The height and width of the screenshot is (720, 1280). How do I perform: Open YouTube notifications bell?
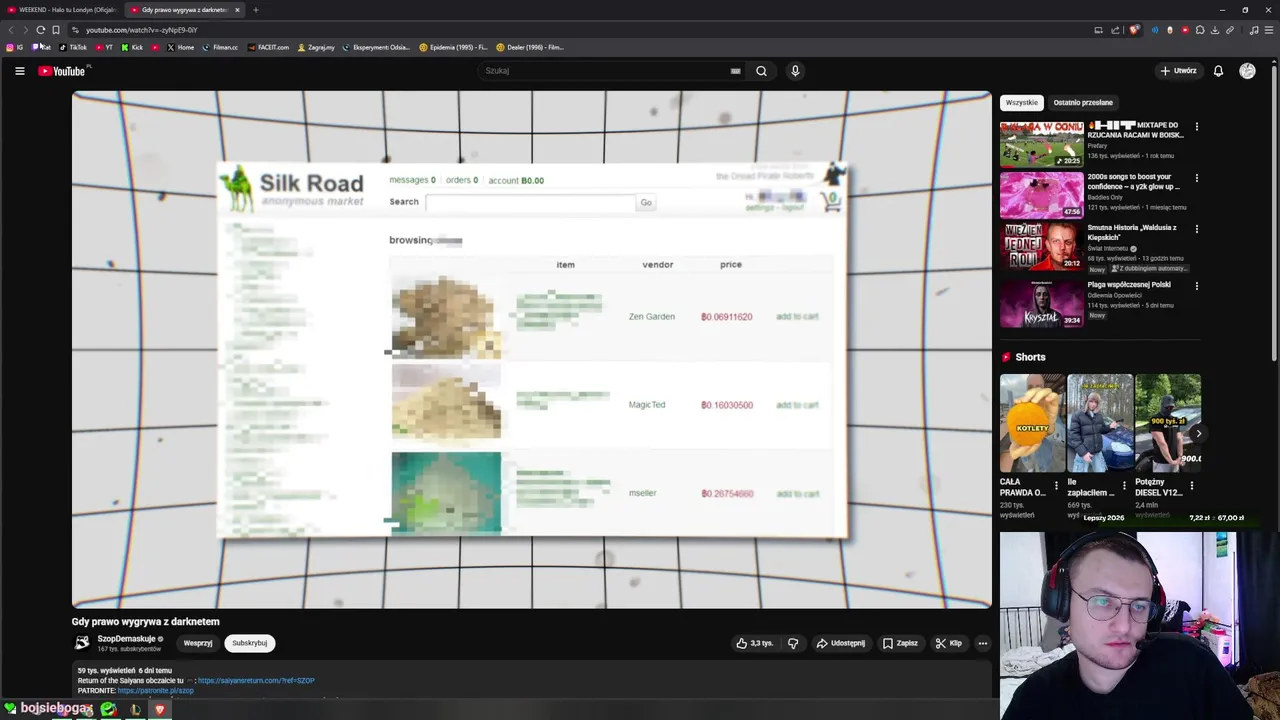click(1218, 71)
